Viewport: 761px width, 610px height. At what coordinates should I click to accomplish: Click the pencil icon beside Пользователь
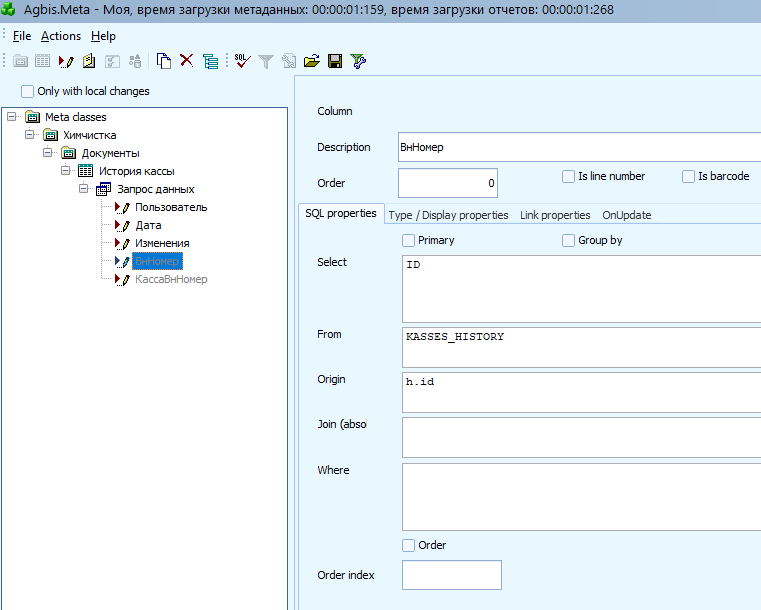122,207
